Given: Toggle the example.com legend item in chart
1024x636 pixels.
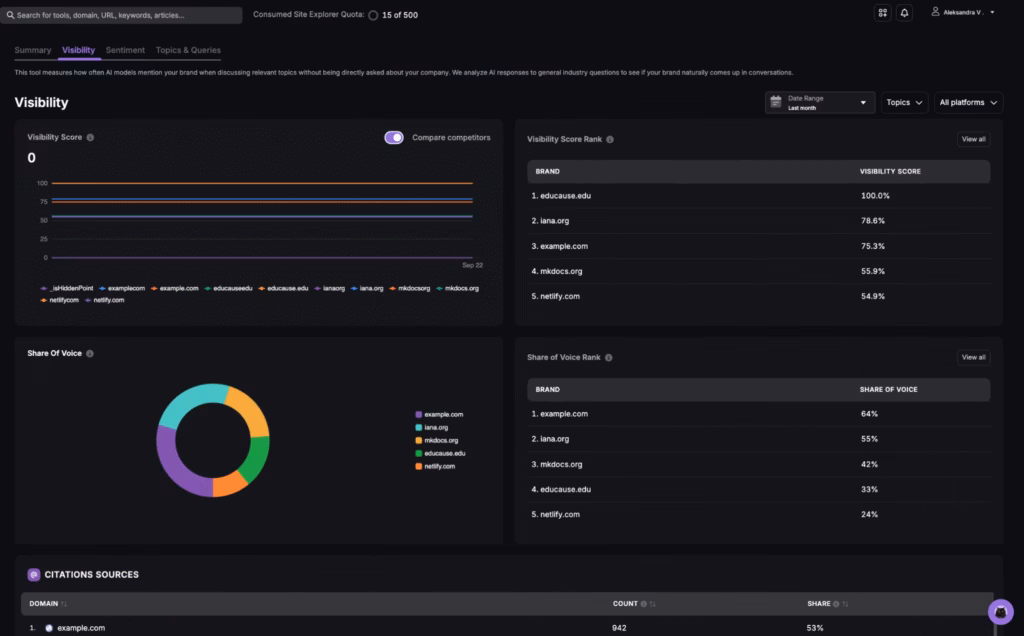Looking at the screenshot, I should click(180, 288).
